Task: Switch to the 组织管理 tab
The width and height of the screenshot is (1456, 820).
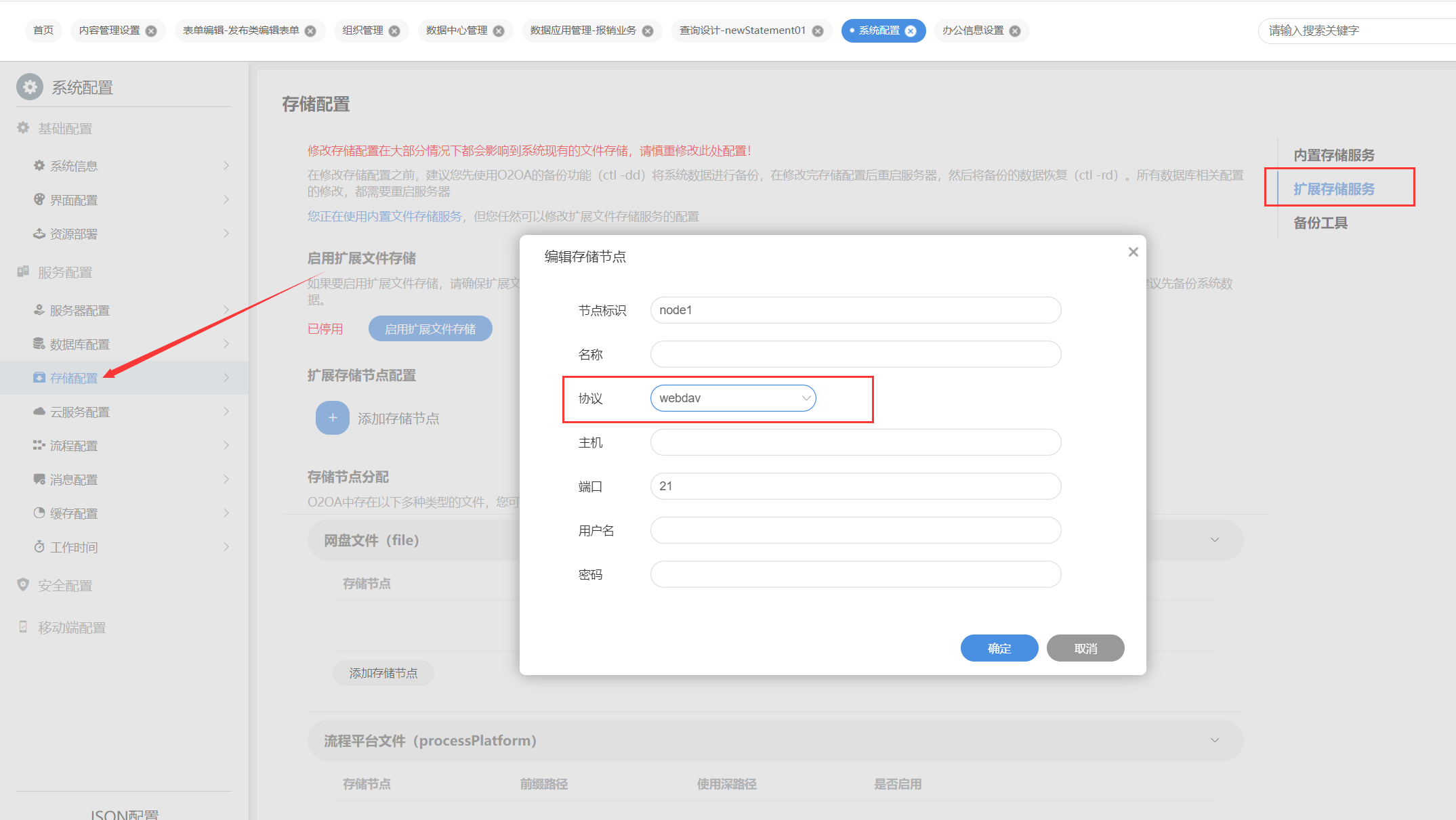Action: [x=362, y=31]
